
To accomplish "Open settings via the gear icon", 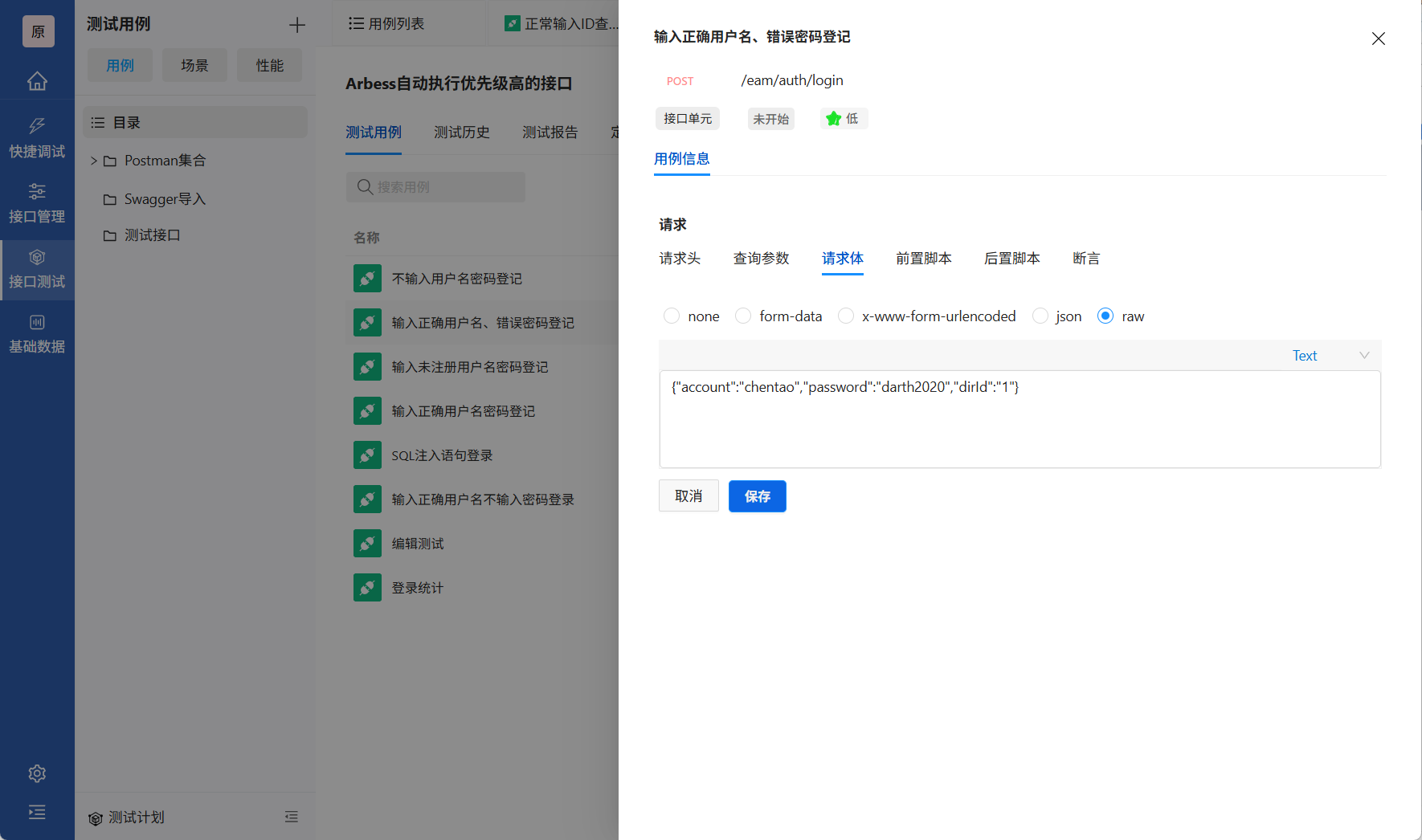I will click(x=37, y=773).
